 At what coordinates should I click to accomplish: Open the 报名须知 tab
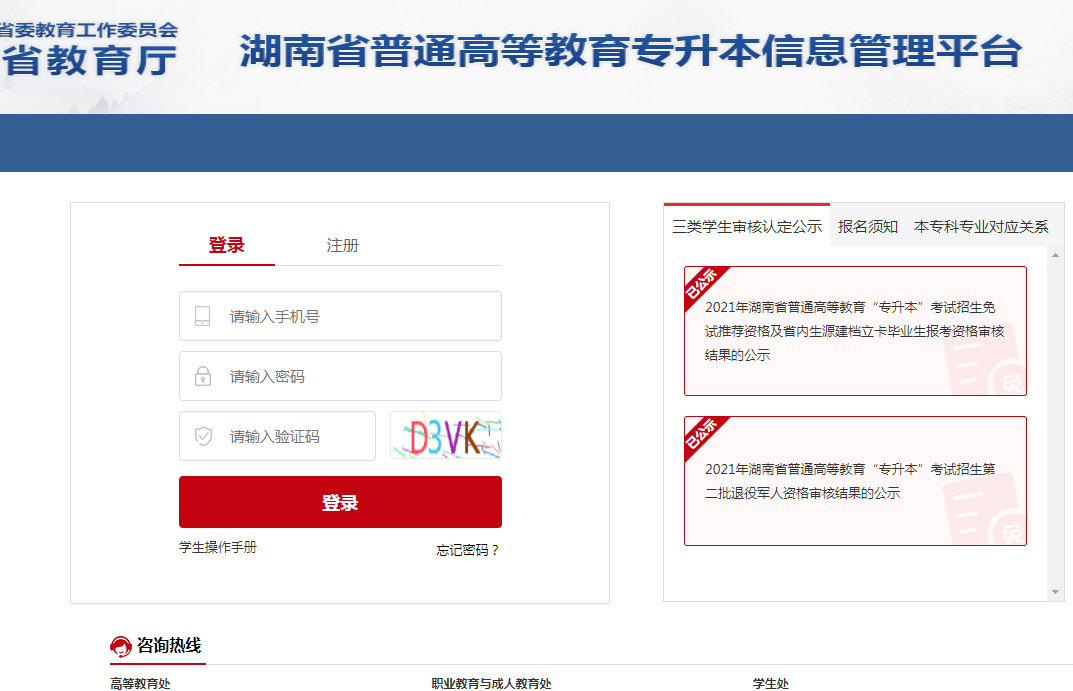(869, 226)
